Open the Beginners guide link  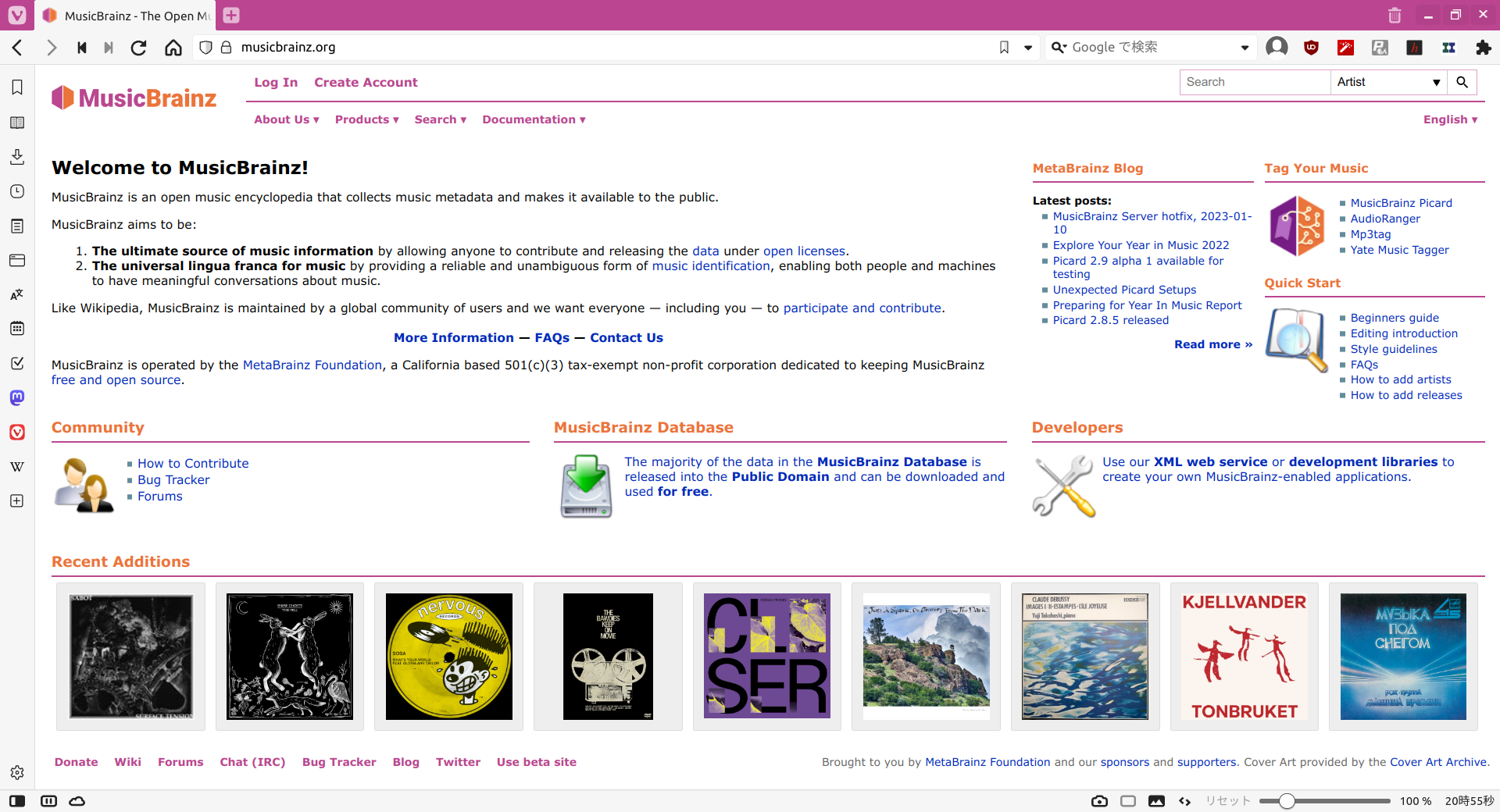[1395, 318]
